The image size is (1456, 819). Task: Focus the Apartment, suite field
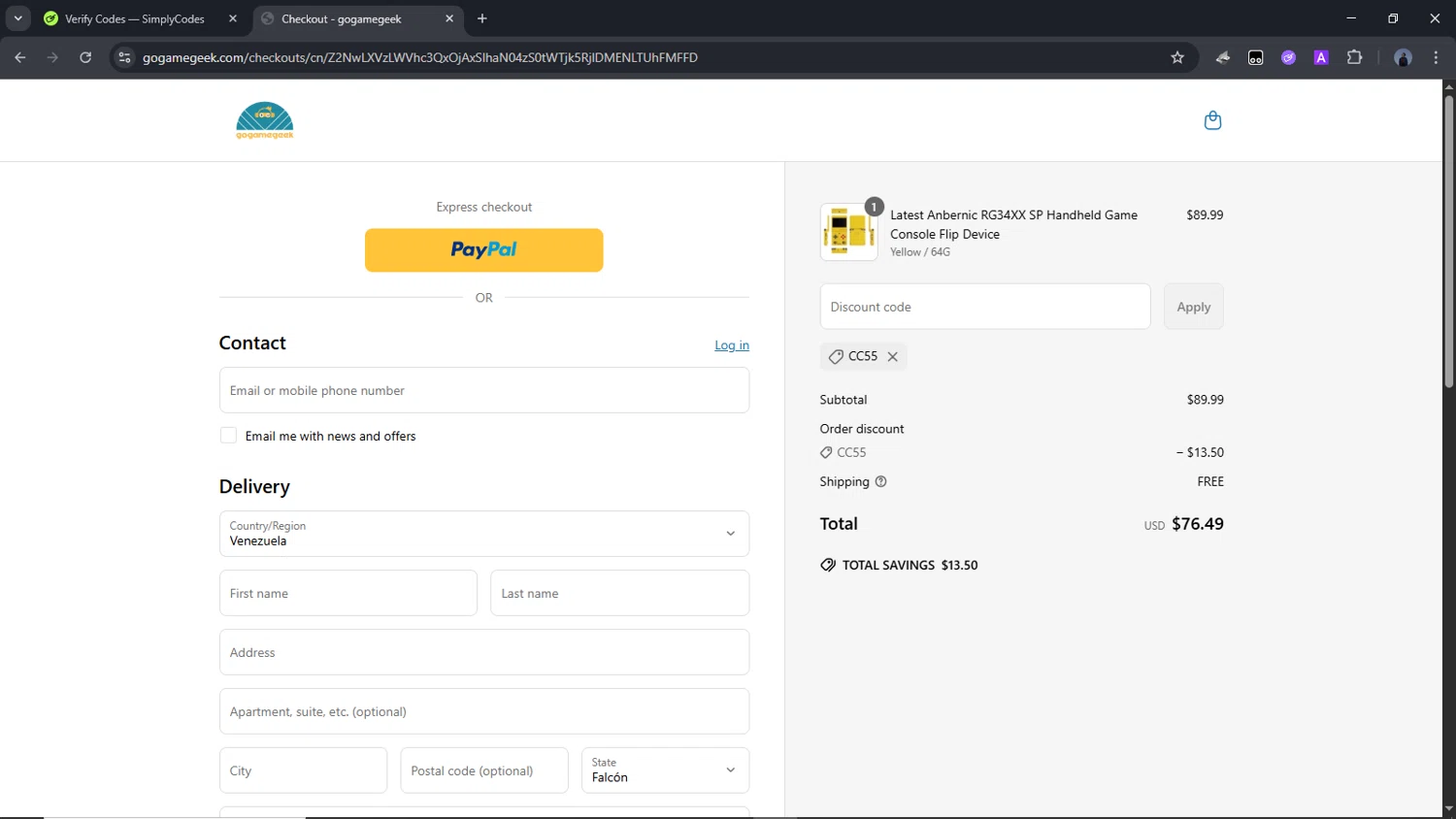tap(484, 711)
